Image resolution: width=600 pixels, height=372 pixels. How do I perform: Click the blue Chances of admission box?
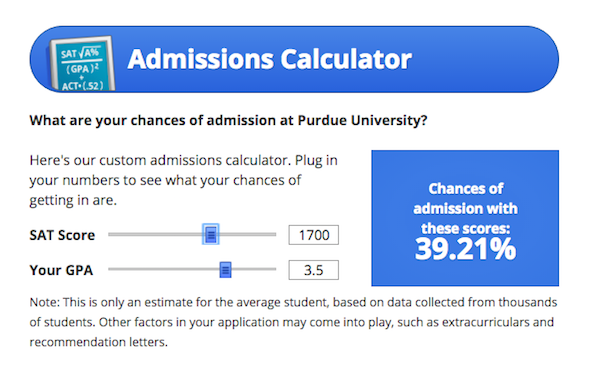tap(465, 218)
